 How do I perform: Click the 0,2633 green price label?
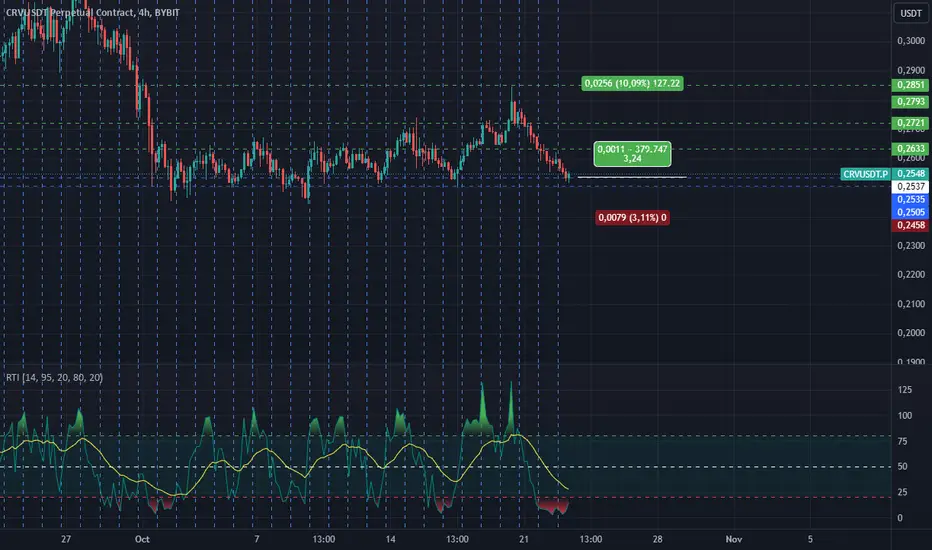pos(911,149)
